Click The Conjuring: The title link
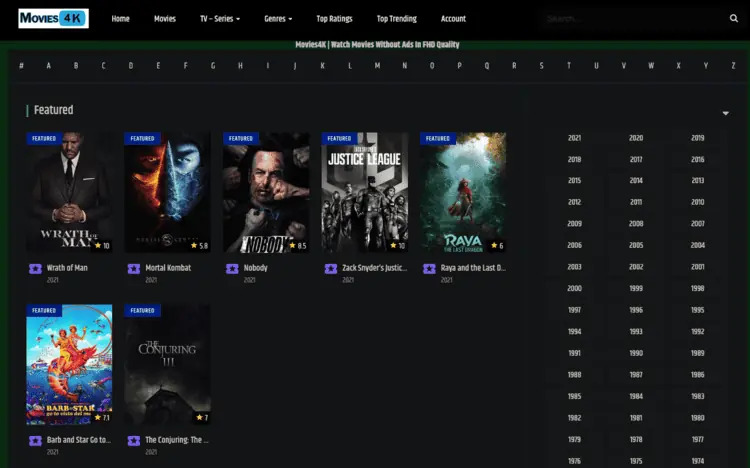 [176, 440]
